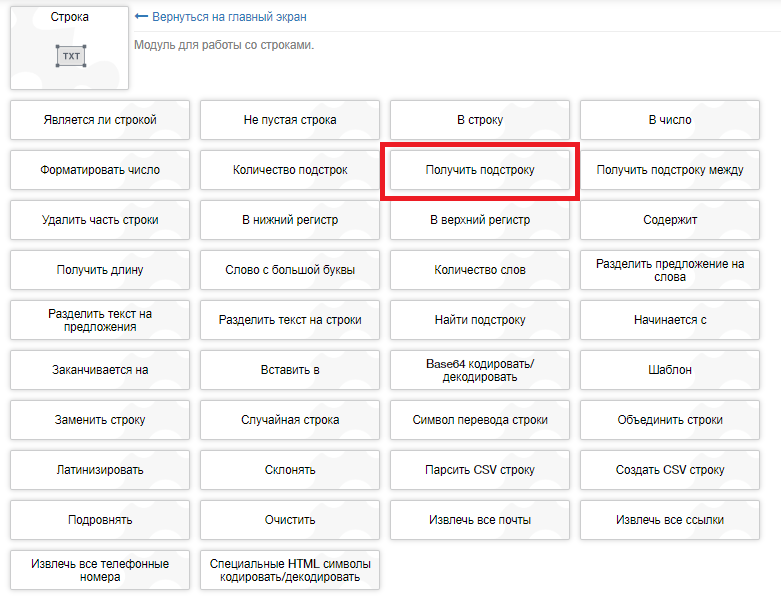Select the Шаблон action
Screen dimensions: 781x605
click(x=670, y=370)
